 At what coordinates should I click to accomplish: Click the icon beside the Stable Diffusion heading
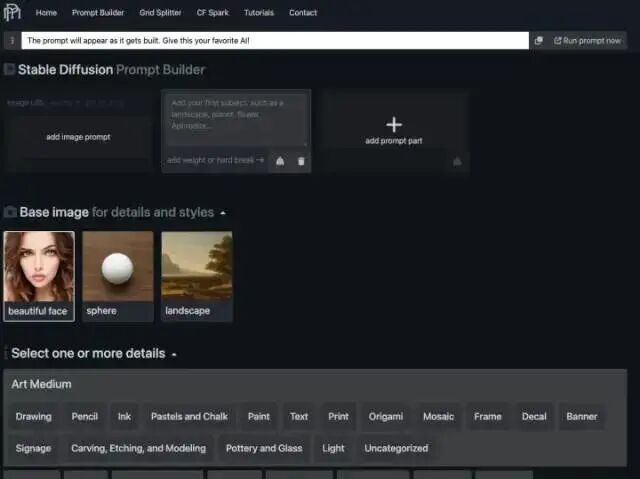[x=9, y=69]
